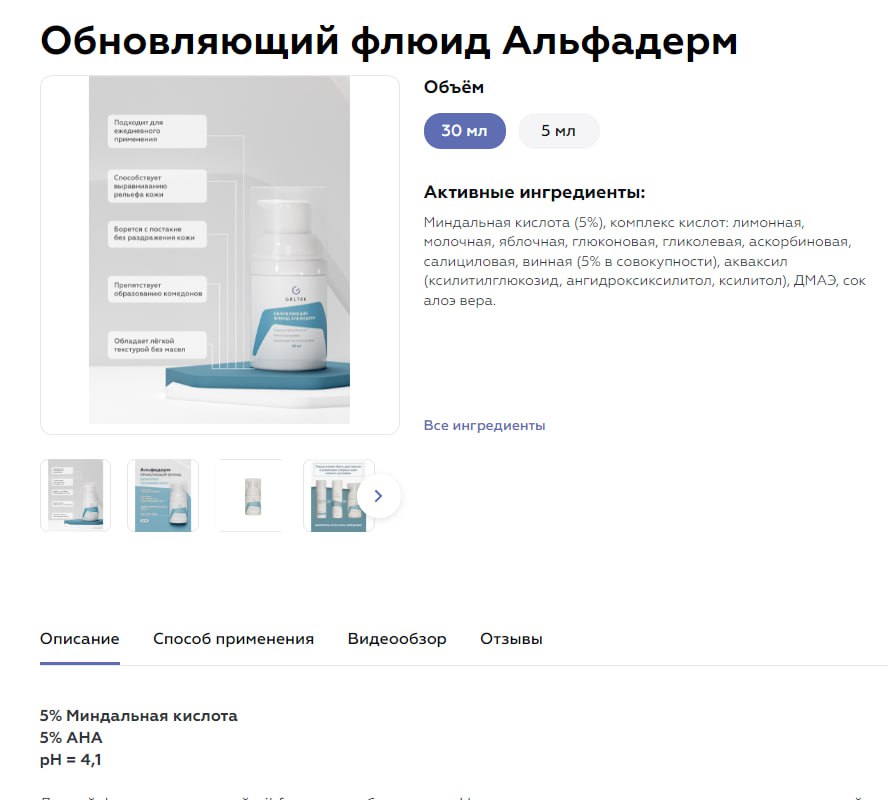Image resolution: width=888 pixels, height=800 pixels.
Task: Click the Обновляющий флюид Альфадерм heading
Action: [389, 41]
